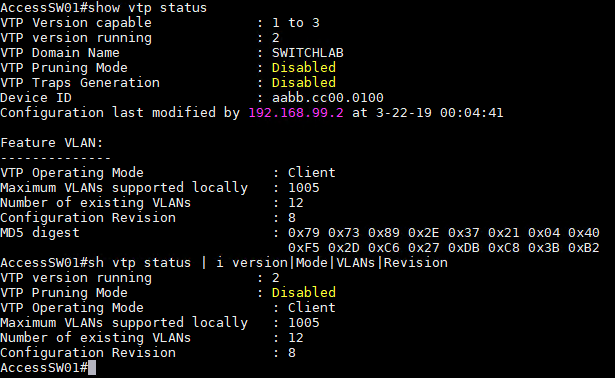Click the terminal cursor after AccessSW01# prompt
Screen dimensions: 615x378
[x=92, y=368]
